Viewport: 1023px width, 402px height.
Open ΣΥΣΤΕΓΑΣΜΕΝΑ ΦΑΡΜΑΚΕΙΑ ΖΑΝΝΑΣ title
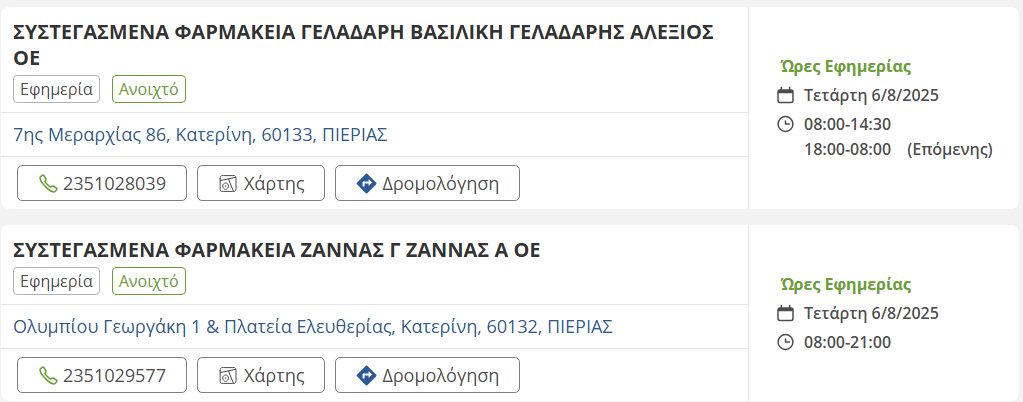[x=277, y=250]
